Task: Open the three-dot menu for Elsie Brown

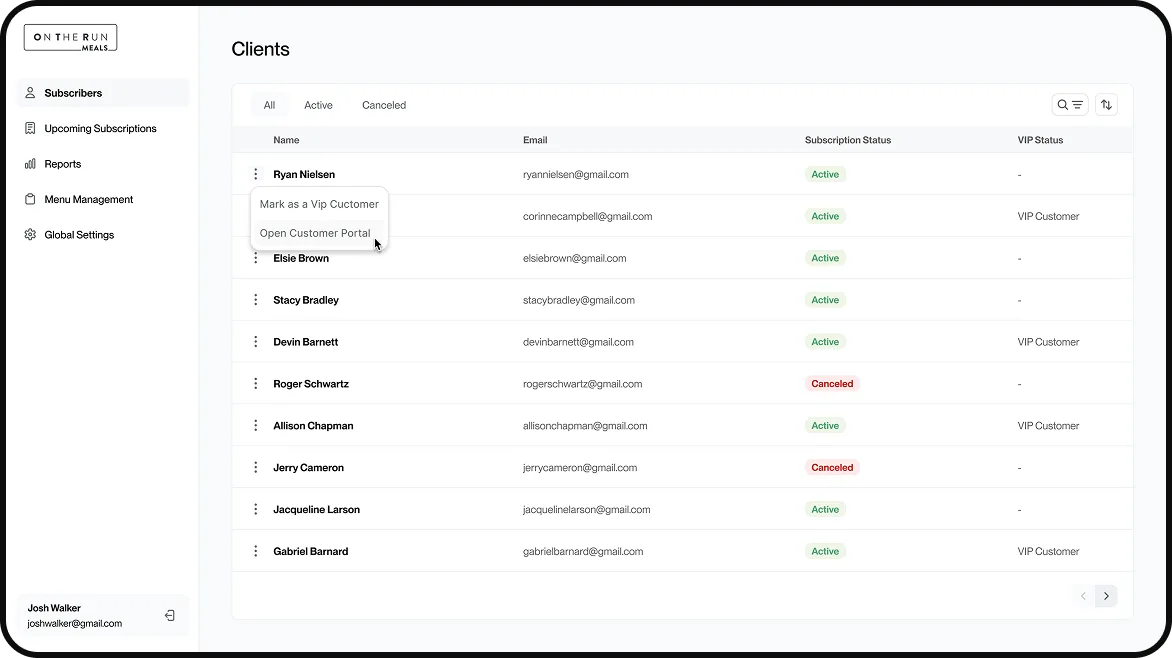Action: pos(256,258)
